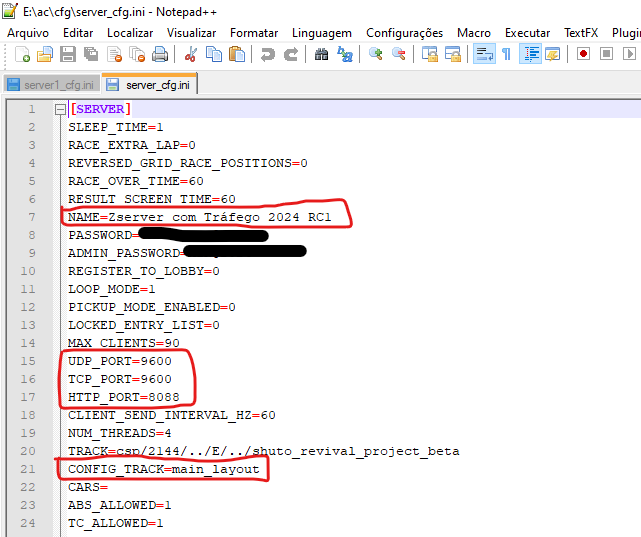Viewport: 641px width, 537px height.
Task: Open the Macro menu
Action: pos(474,33)
